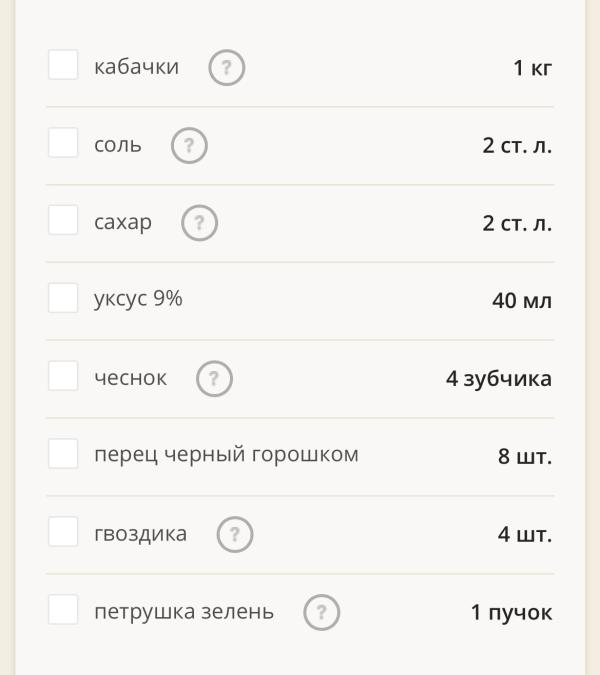Open the help icon next to кабачки
The image size is (600, 675).
(227, 68)
